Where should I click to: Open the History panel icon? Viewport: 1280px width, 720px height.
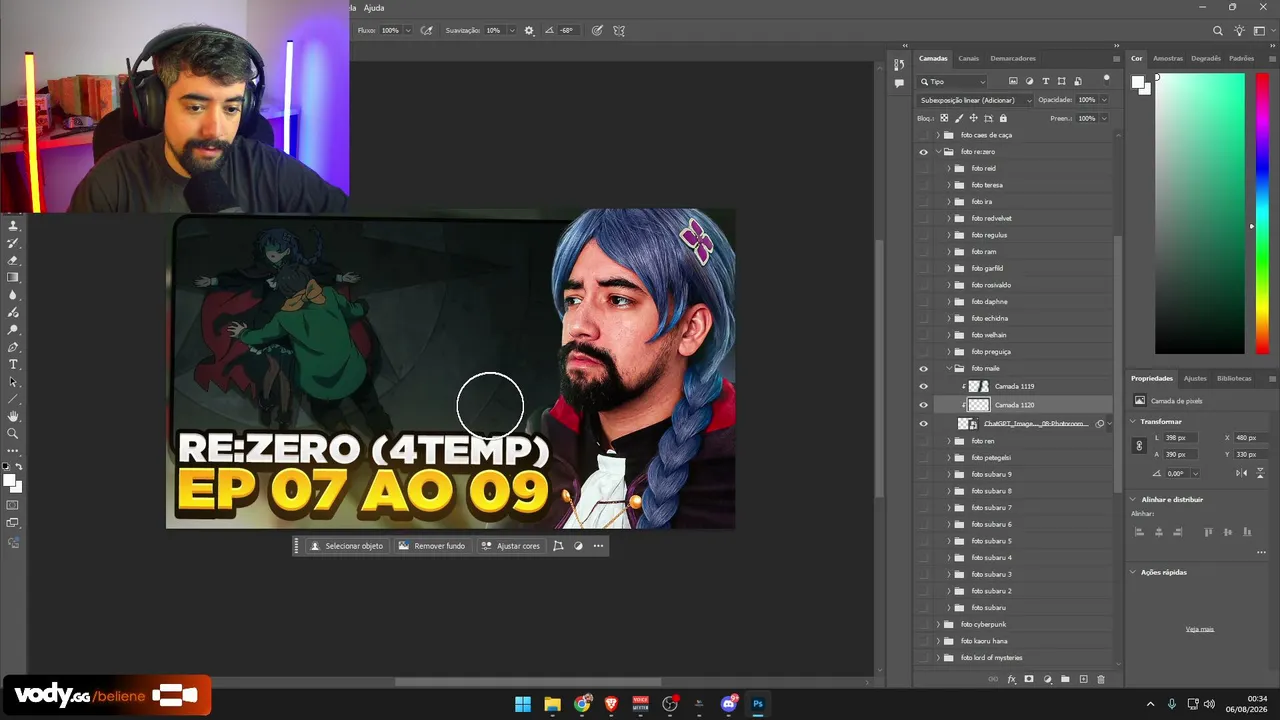click(899, 65)
